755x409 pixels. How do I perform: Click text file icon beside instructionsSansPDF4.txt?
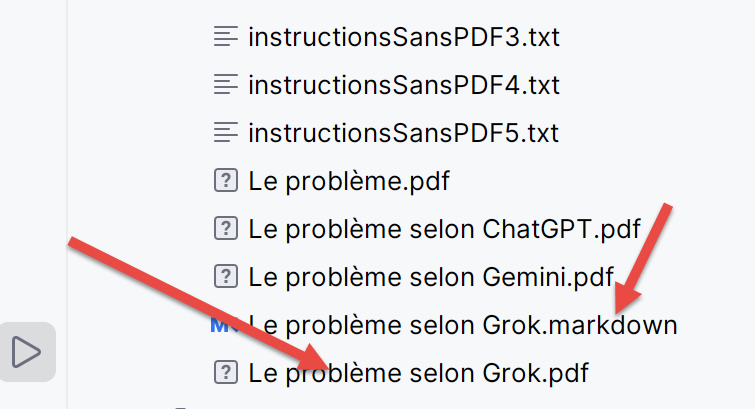[225, 84]
